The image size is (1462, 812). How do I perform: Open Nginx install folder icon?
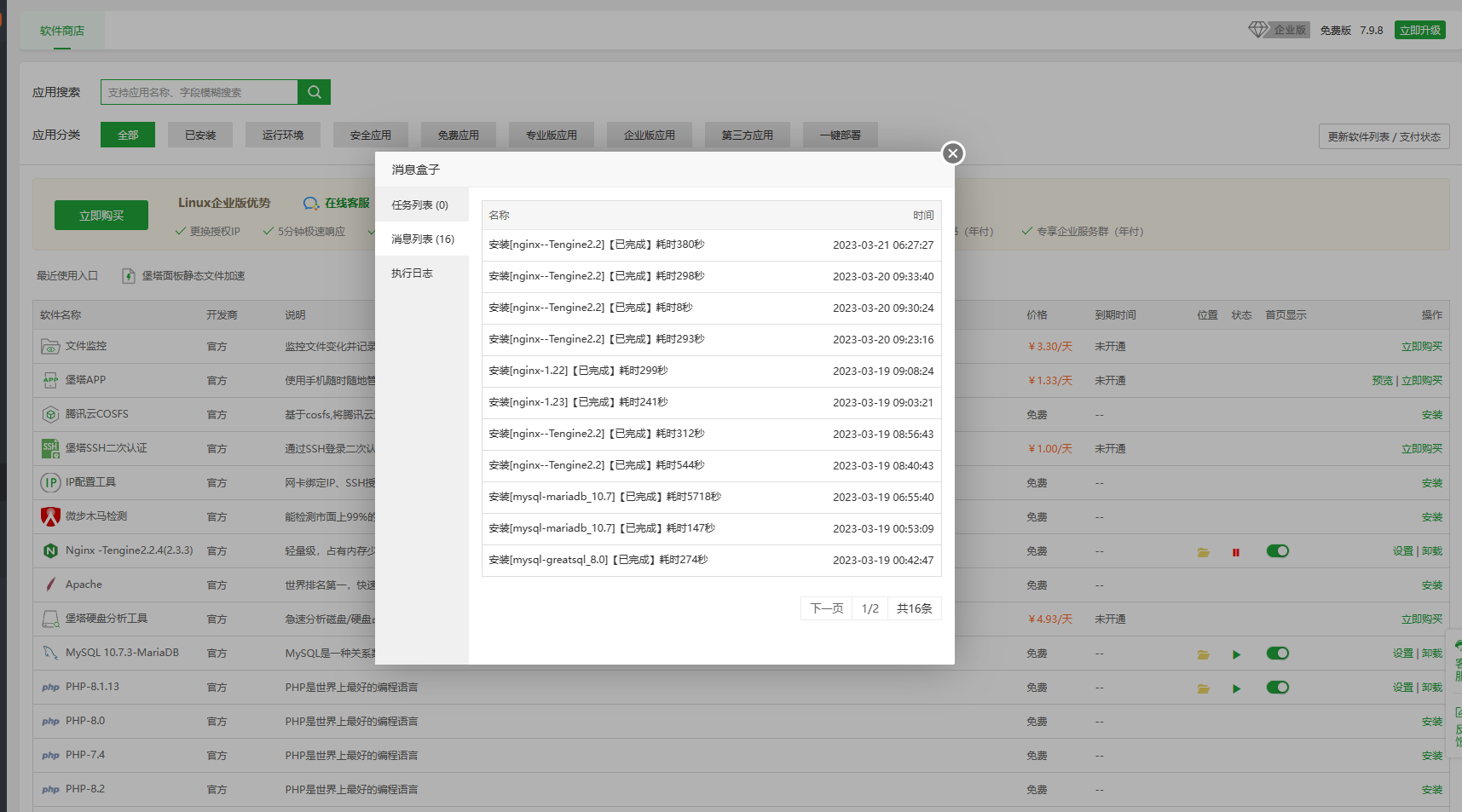point(1203,552)
